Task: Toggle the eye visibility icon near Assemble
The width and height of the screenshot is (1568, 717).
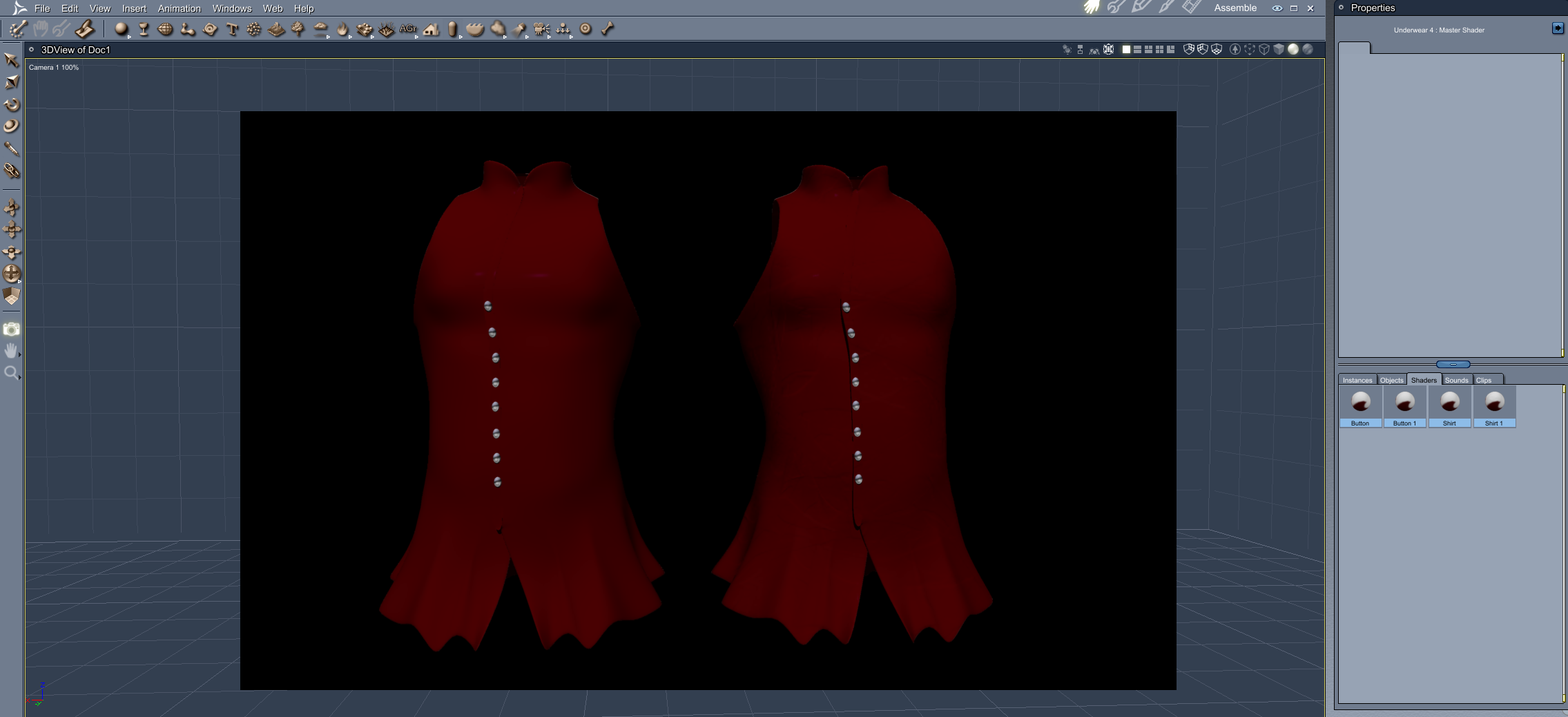Action: point(1277,8)
